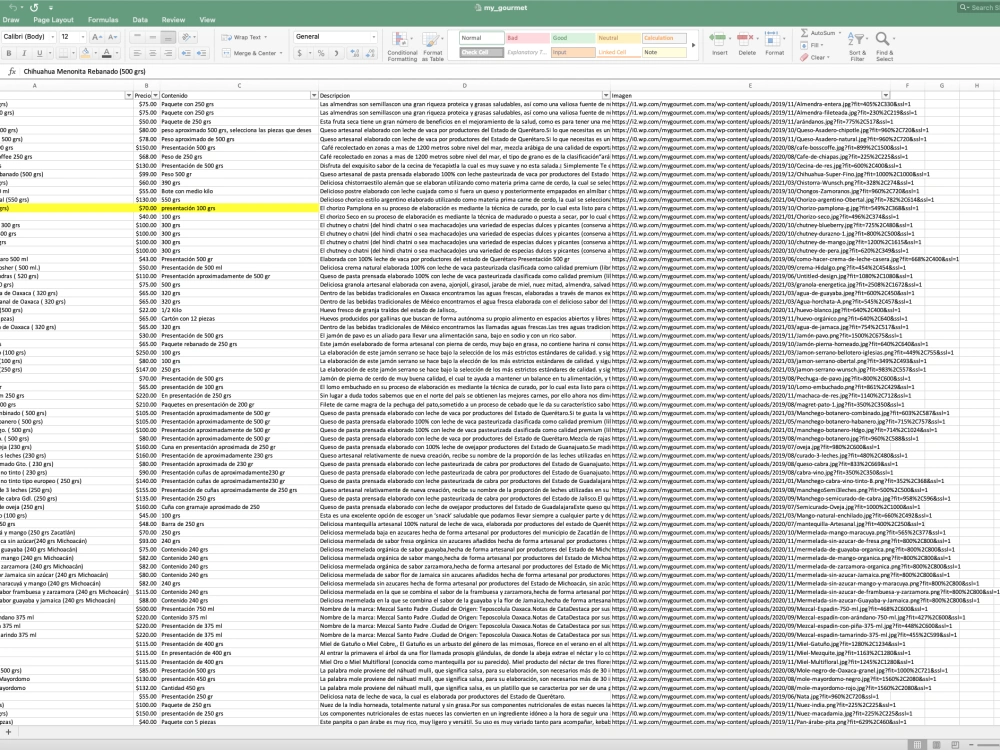
Task: Click the Redo icon in title bar
Action: (34, 8)
